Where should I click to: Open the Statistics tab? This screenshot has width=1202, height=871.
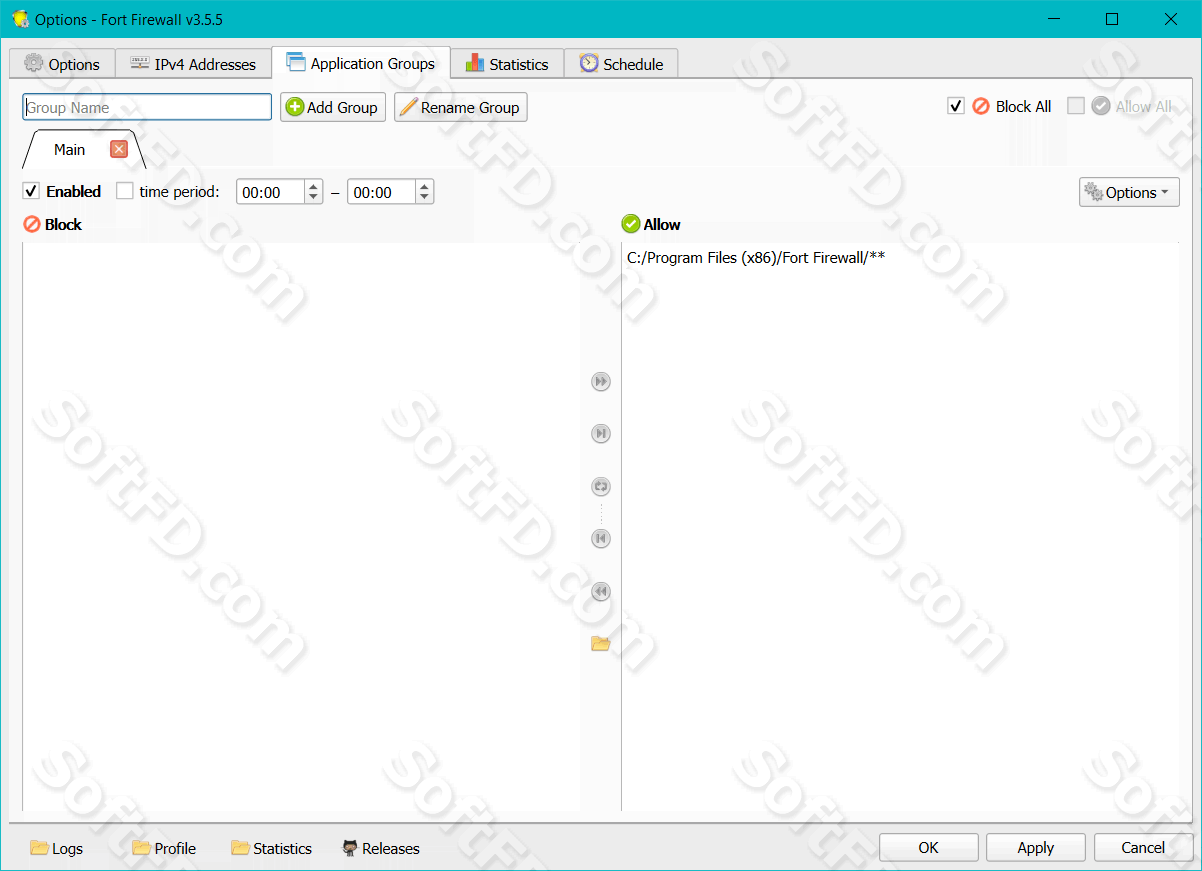(x=507, y=64)
